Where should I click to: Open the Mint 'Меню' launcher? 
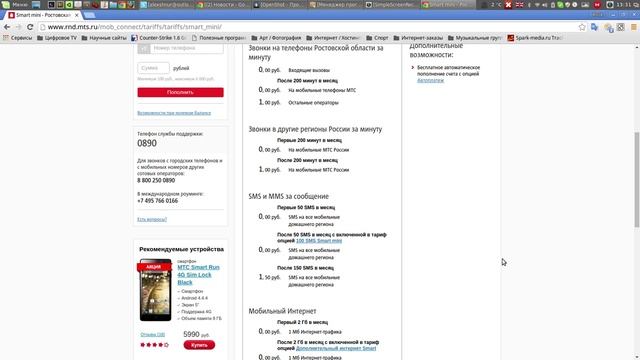tap(15, 4)
